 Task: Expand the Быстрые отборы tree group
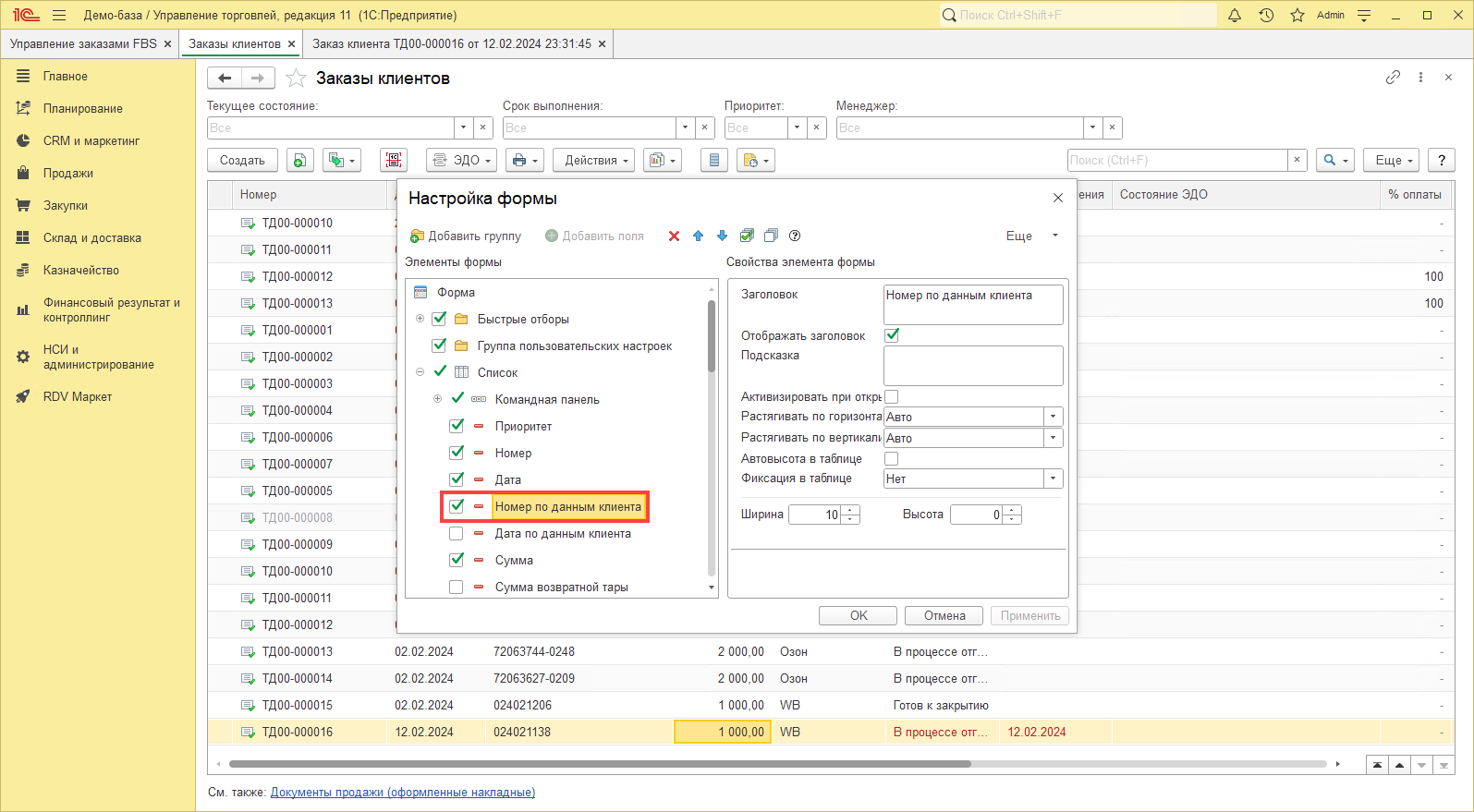(x=420, y=319)
